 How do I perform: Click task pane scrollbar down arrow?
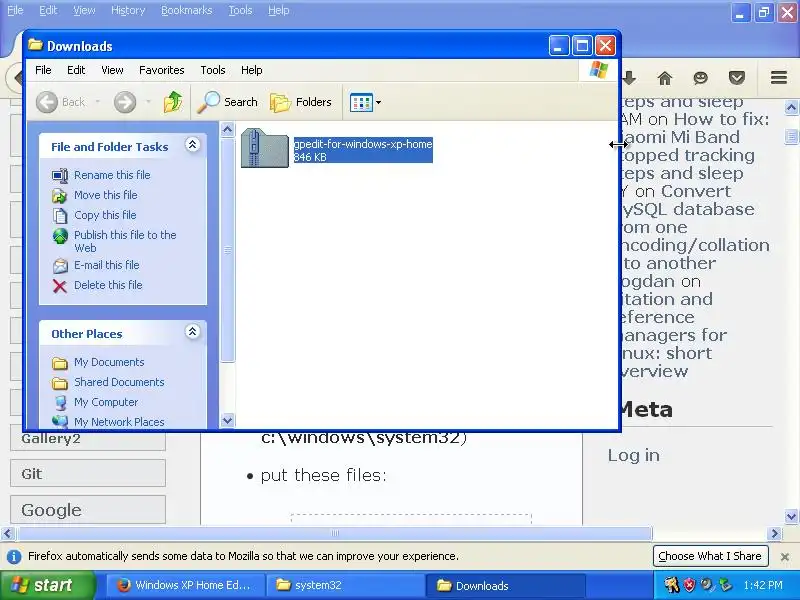click(x=228, y=420)
